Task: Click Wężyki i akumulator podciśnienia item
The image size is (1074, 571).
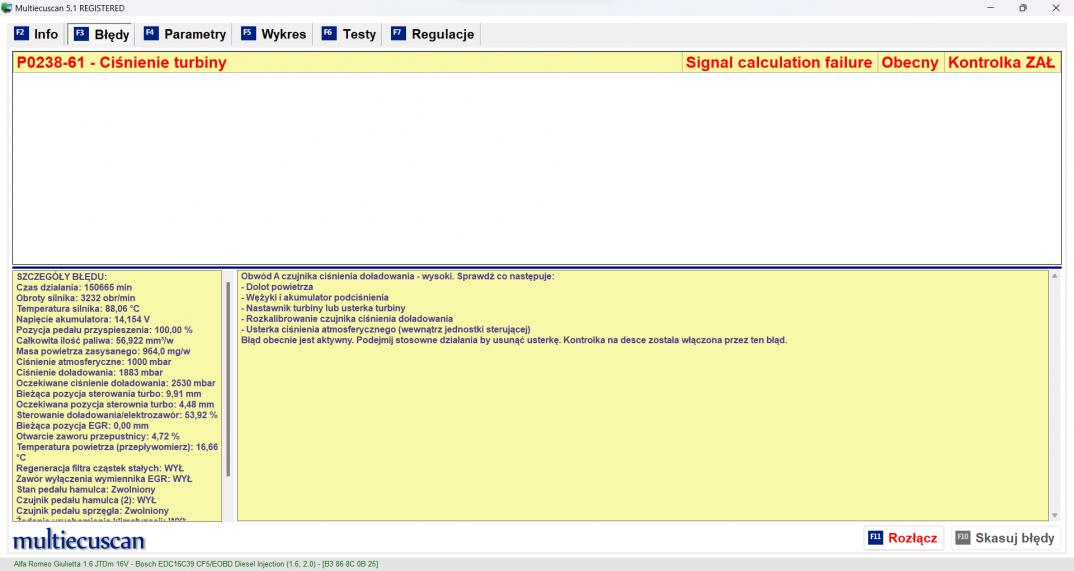Action: (x=314, y=298)
